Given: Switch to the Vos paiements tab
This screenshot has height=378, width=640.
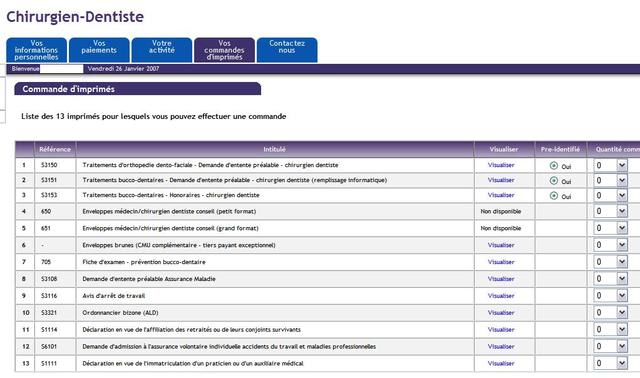Looking at the screenshot, I should point(99,50).
